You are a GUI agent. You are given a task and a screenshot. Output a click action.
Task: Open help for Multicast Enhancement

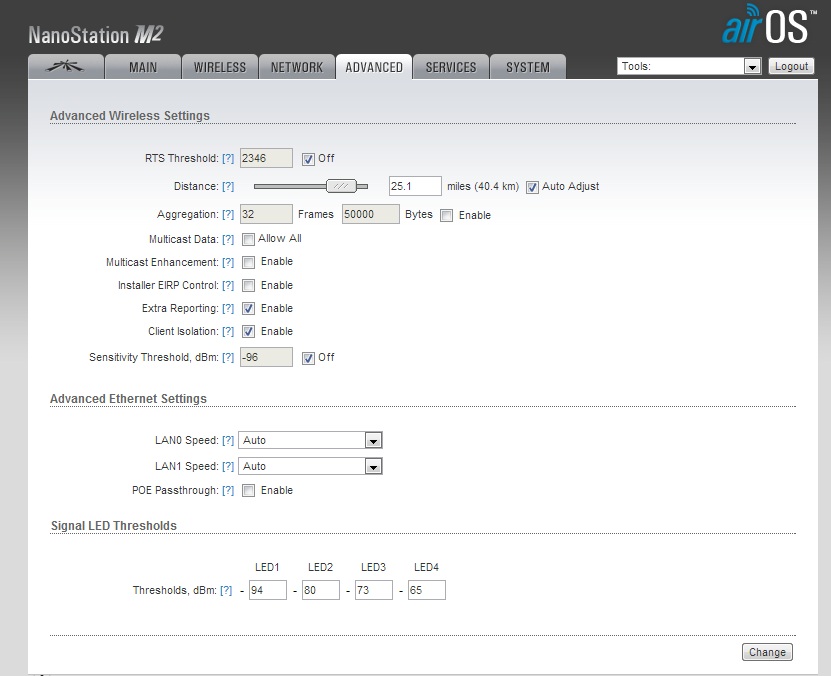click(228, 262)
